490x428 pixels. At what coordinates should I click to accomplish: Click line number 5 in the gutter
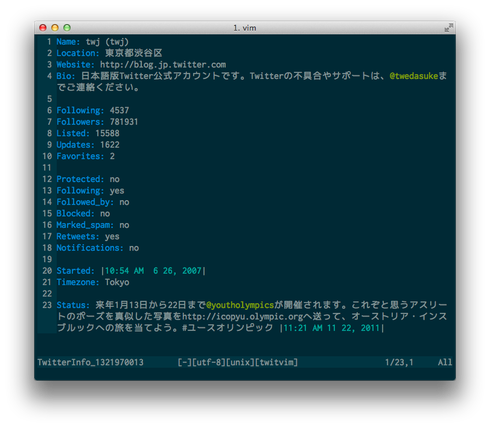pyautogui.click(x=49, y=99)
